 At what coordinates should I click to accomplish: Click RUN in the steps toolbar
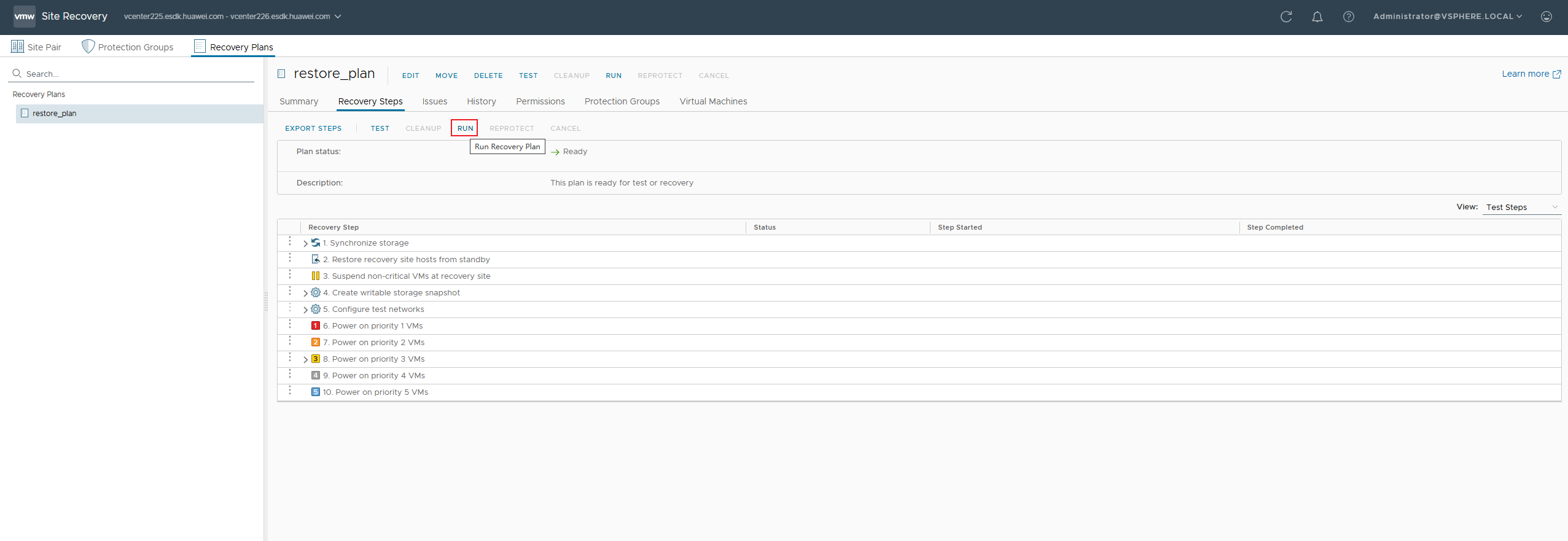click(465, 128)
